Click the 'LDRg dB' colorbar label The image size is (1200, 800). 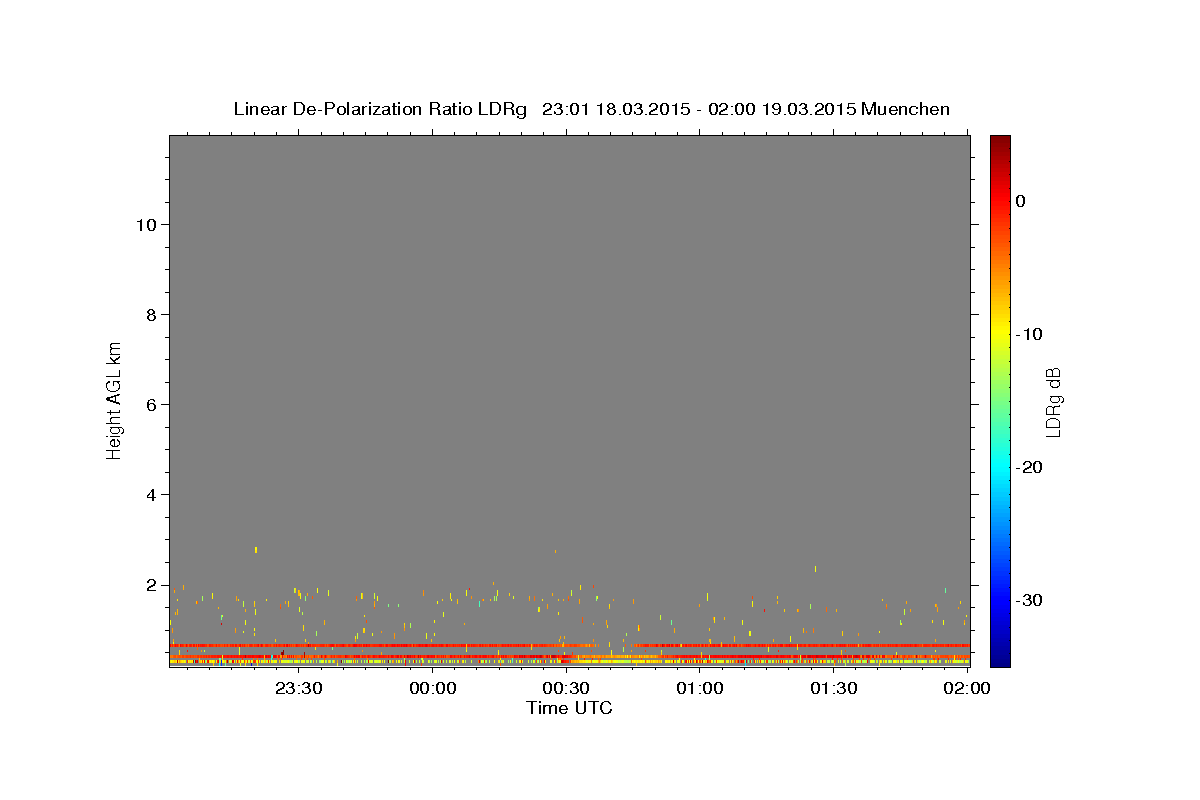1052,402
